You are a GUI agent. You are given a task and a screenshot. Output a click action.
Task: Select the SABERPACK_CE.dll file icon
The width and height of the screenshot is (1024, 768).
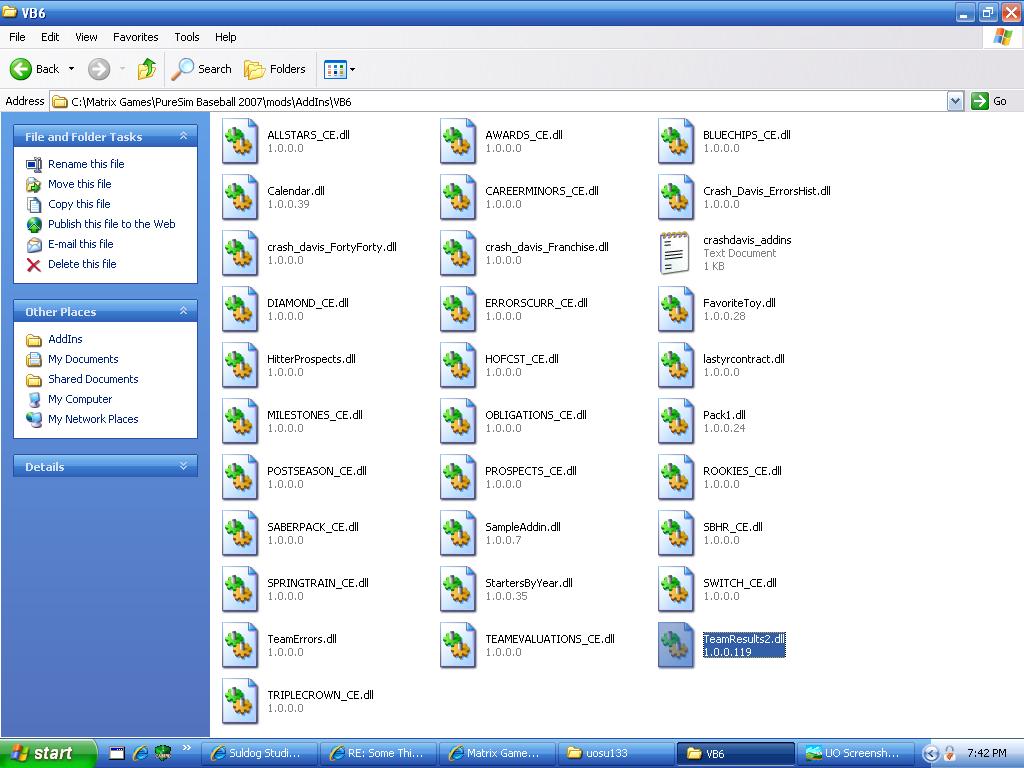click(x=240, y=534)
